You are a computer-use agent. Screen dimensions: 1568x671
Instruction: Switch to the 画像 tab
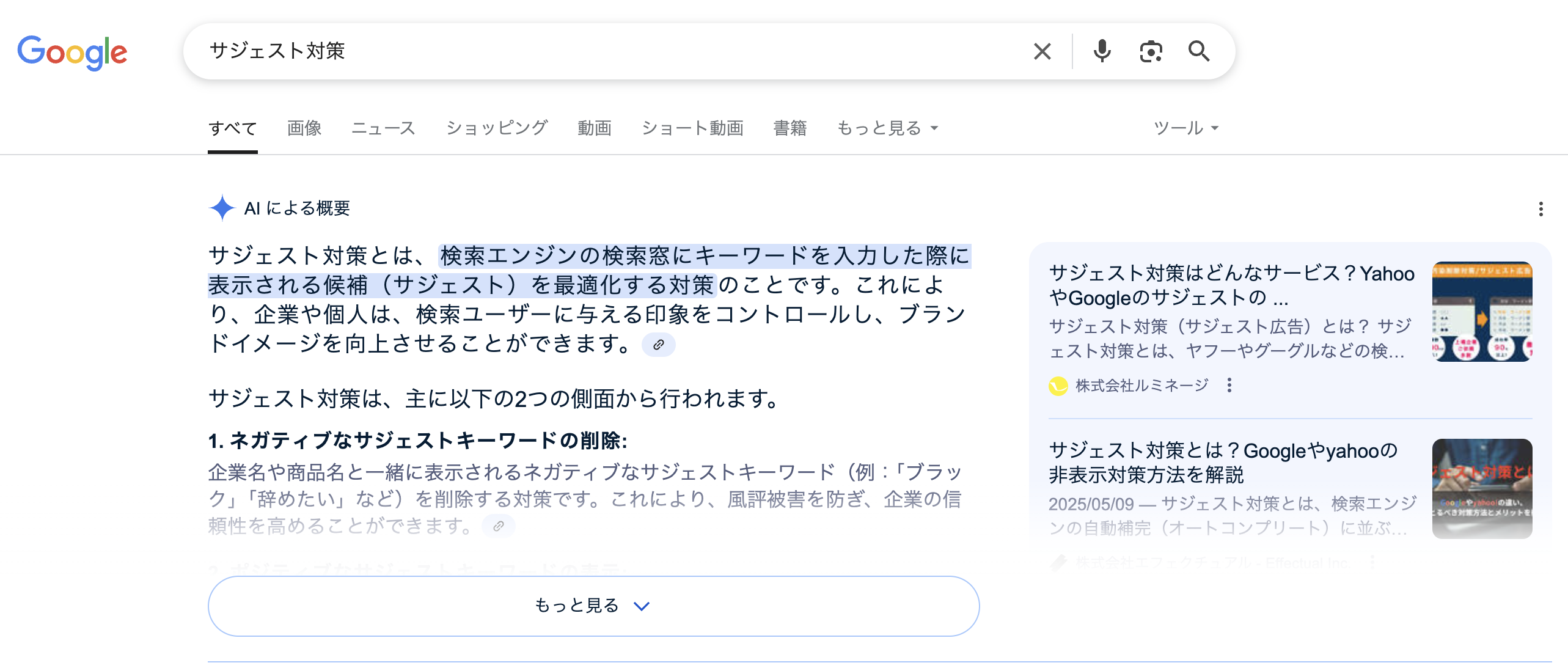tap(304, 128)
